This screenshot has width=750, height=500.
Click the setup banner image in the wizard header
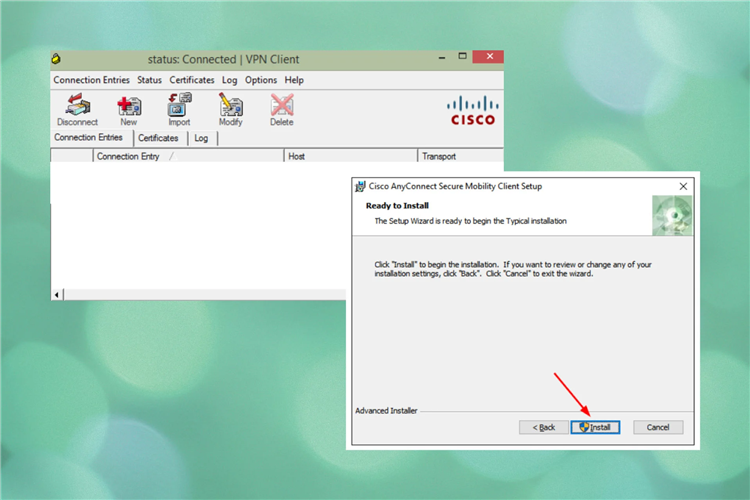[x=672, y=215]
